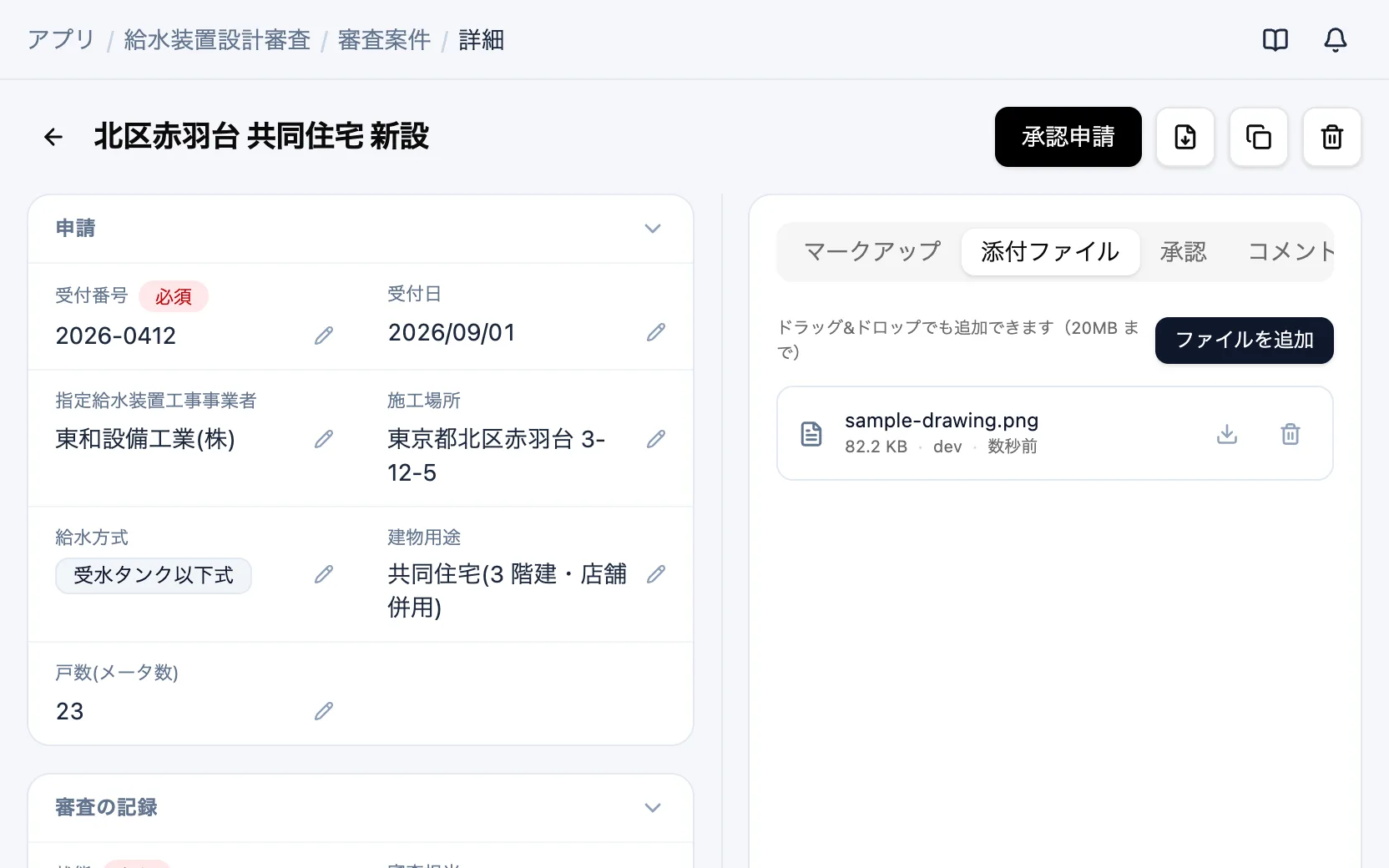Screen dimensions: 1389x868
Task: Click the 承認申請 button
Action: coord(1068,137)
